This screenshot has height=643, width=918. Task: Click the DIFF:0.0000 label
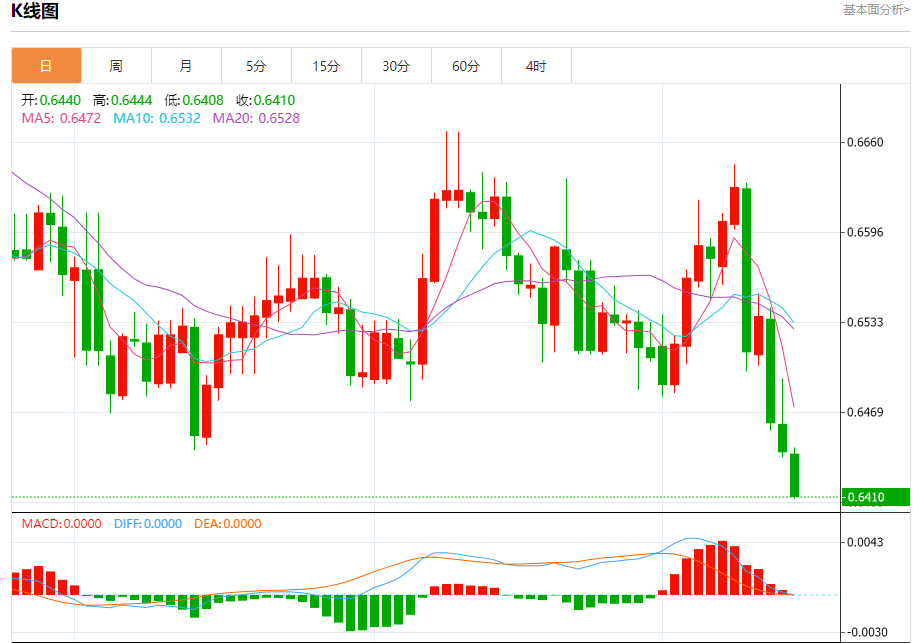pyautogui.click(x=148, y=524)
